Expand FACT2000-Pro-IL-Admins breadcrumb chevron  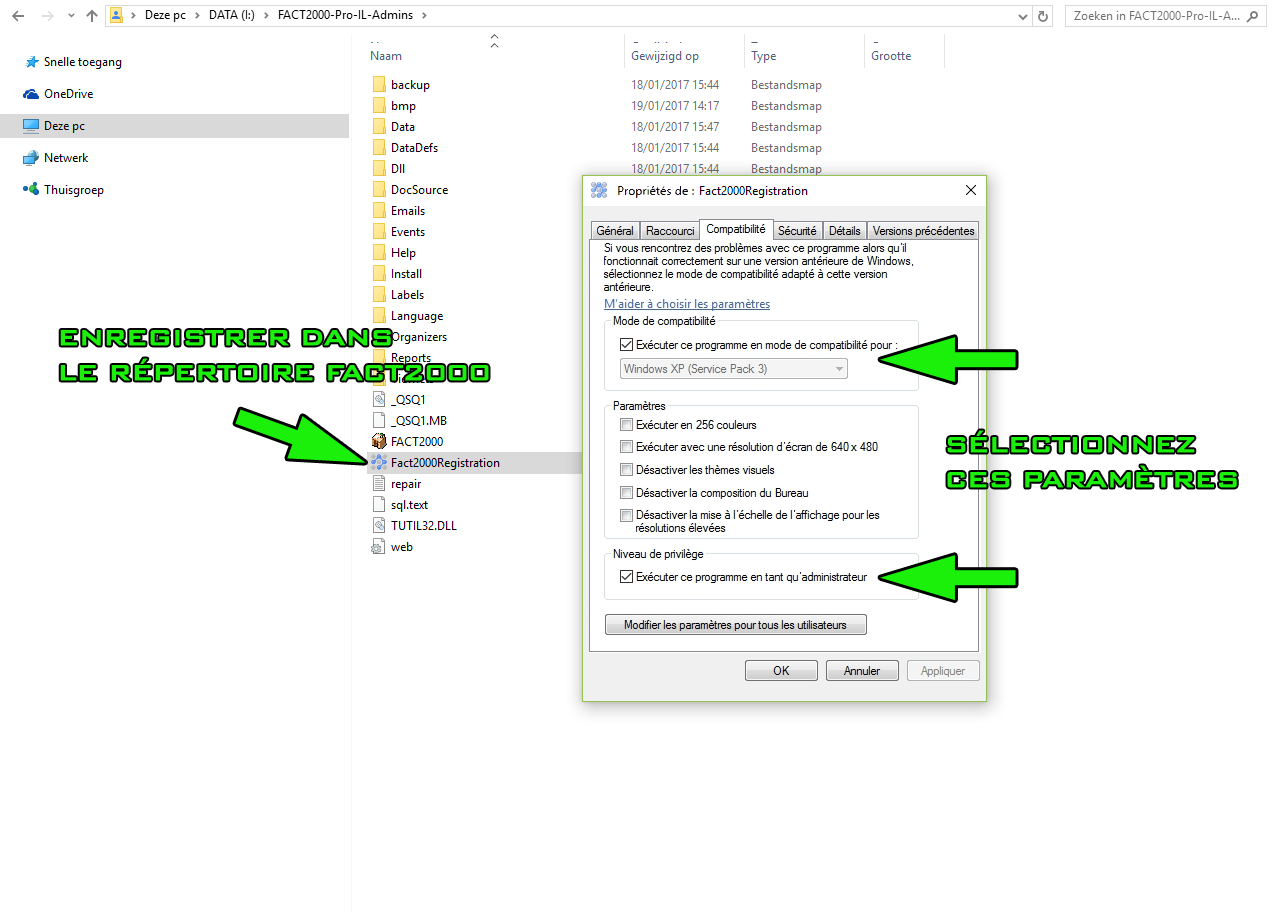(x=423, y=16)
